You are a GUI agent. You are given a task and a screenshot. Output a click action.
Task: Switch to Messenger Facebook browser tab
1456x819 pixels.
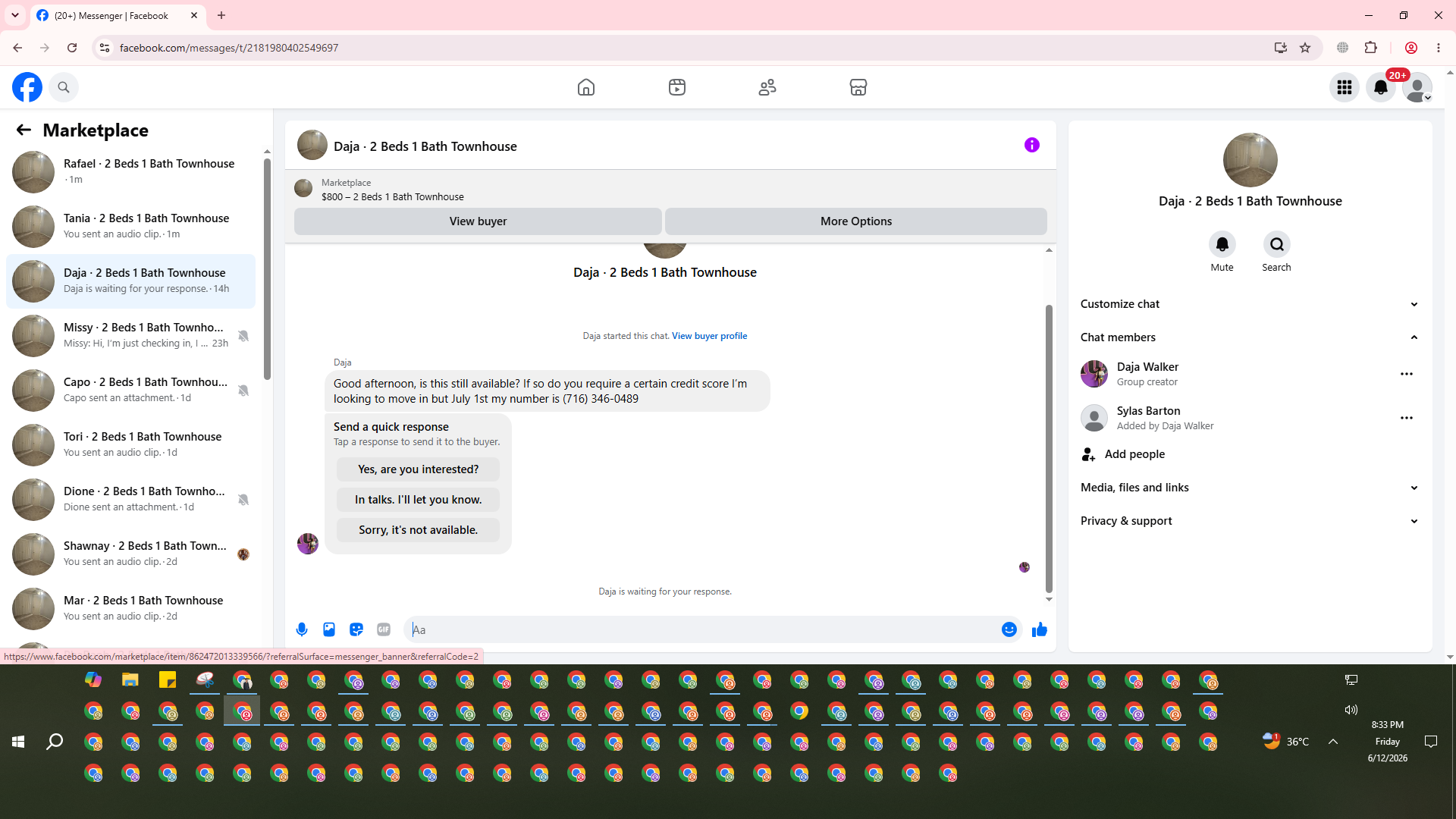tap(118, 15)
